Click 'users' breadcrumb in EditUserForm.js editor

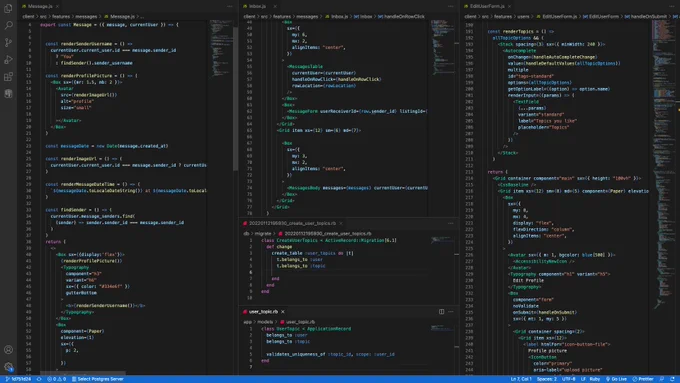[x=523, y=16]
